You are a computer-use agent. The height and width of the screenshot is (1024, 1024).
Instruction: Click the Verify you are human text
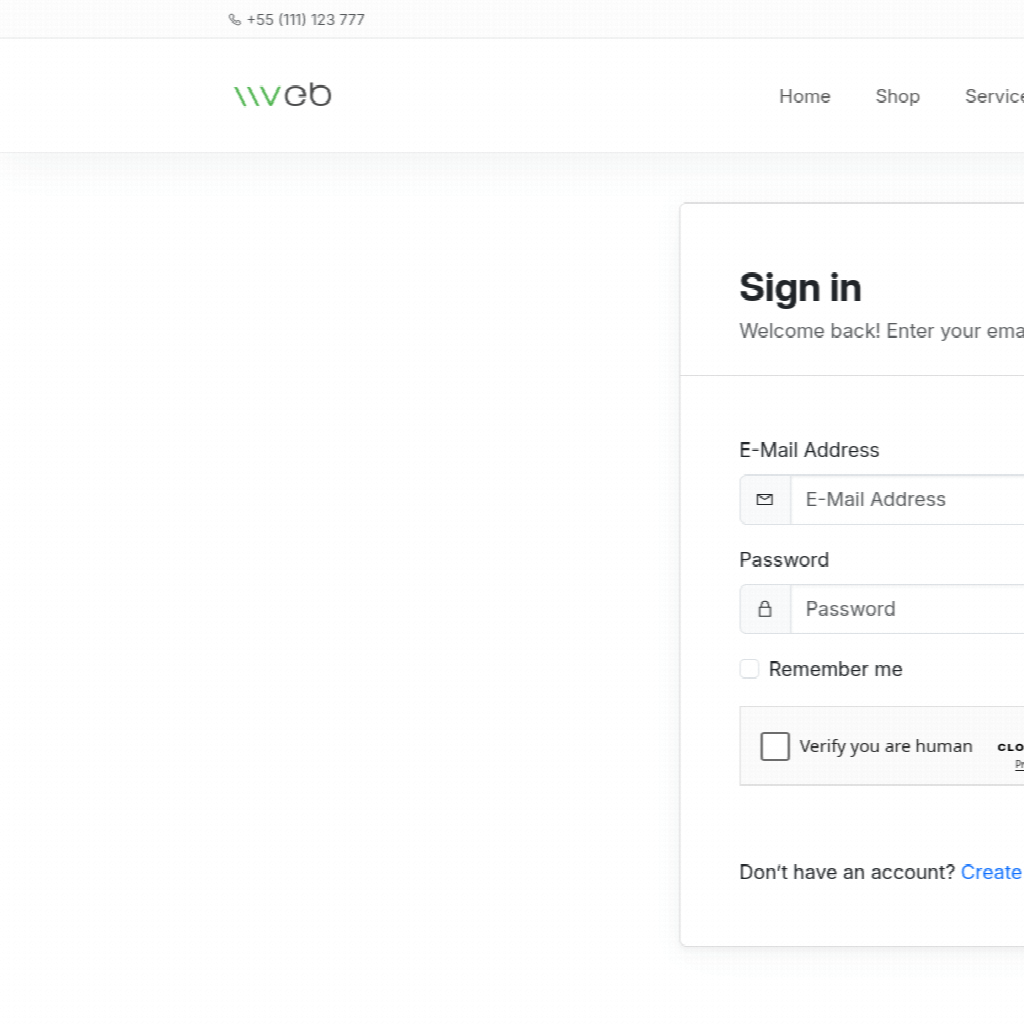point(886,746)
